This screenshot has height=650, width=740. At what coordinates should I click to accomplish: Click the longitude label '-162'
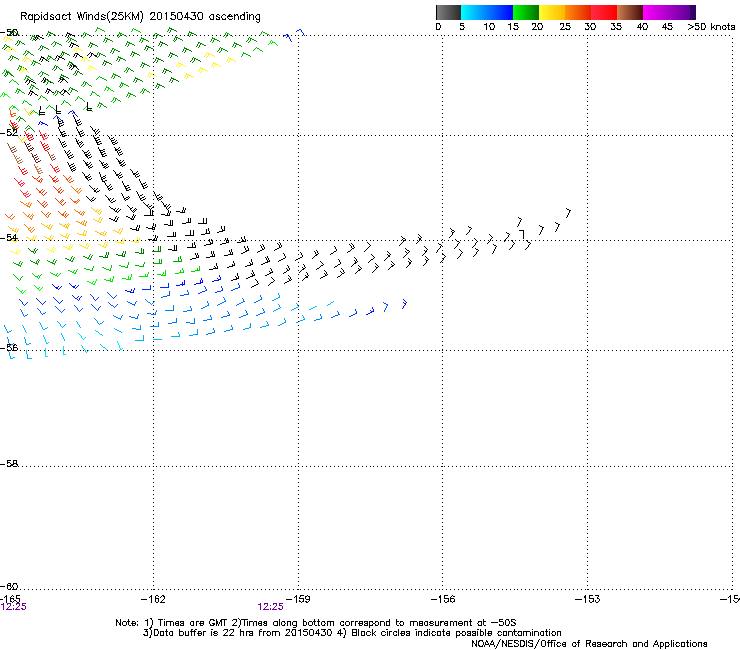click(x=153, y=599)
